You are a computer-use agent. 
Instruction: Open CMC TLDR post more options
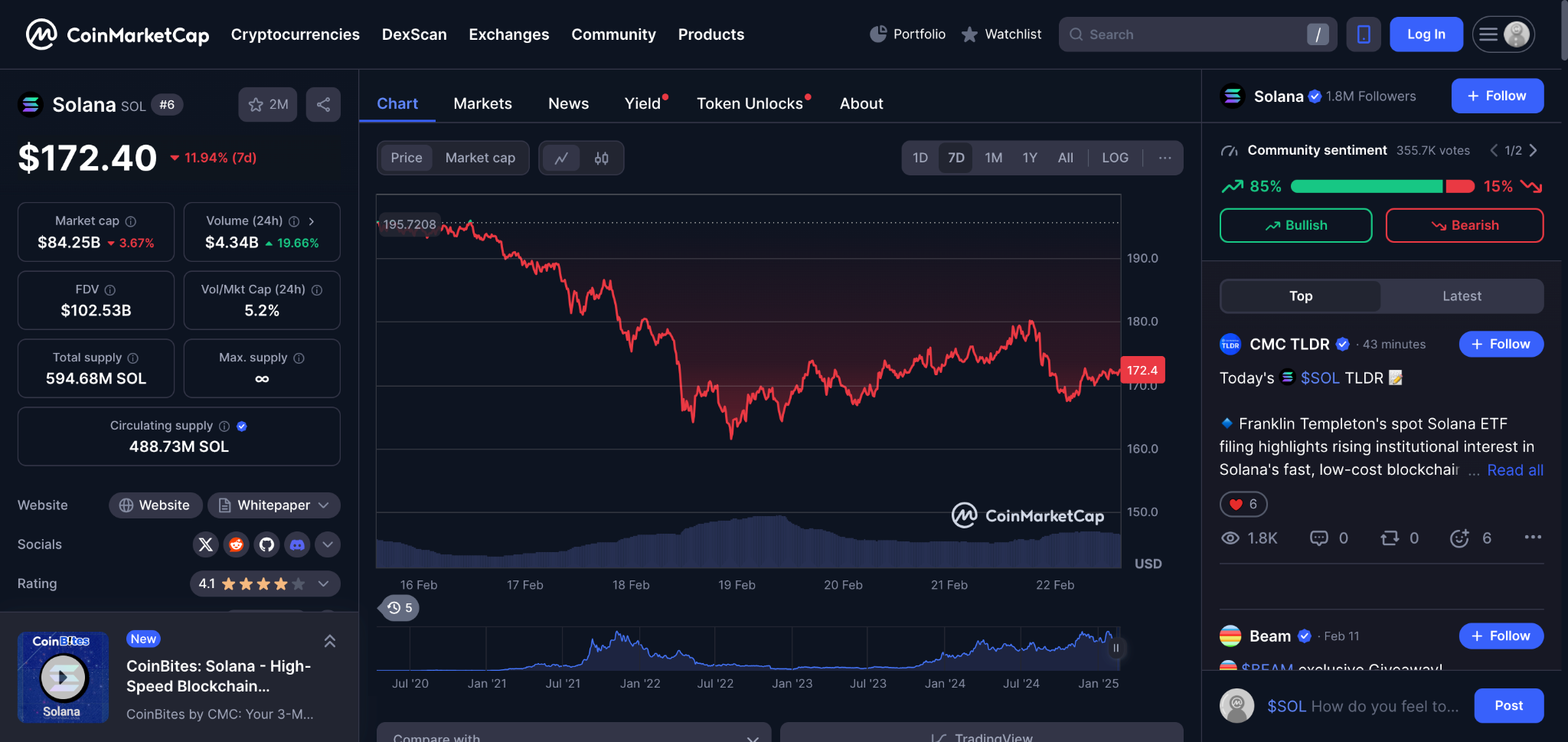pyautogui.click(x=1533, y=538)
